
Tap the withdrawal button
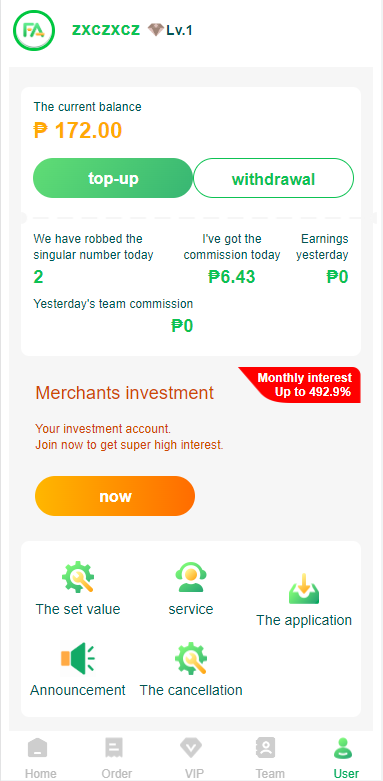pyautogui.click(x=273, y=178)
